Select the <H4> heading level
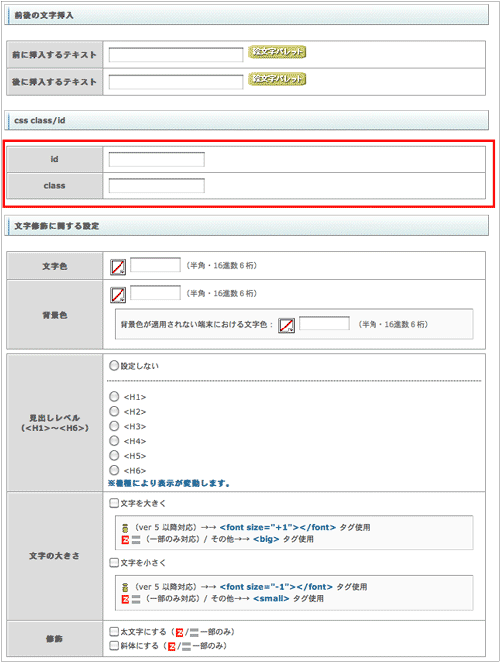This screenshot has width=500, height=662. point(114,440)
